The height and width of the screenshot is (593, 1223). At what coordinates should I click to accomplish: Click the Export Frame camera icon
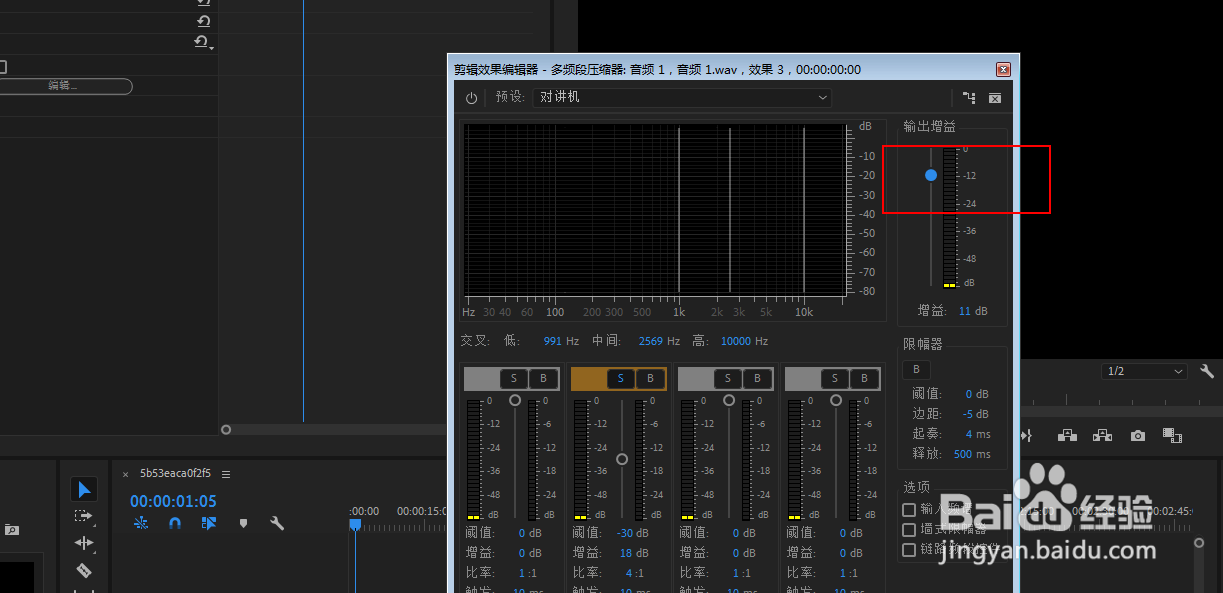[1137, 435]
